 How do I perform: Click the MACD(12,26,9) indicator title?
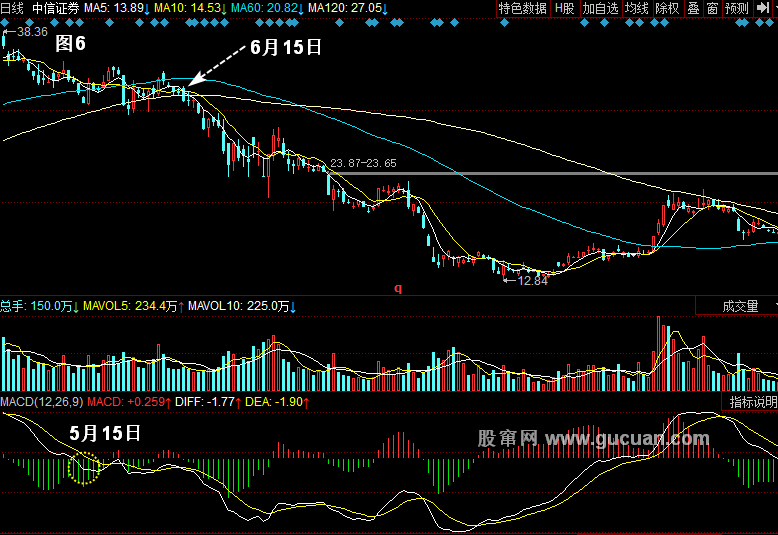click(42, 401)
